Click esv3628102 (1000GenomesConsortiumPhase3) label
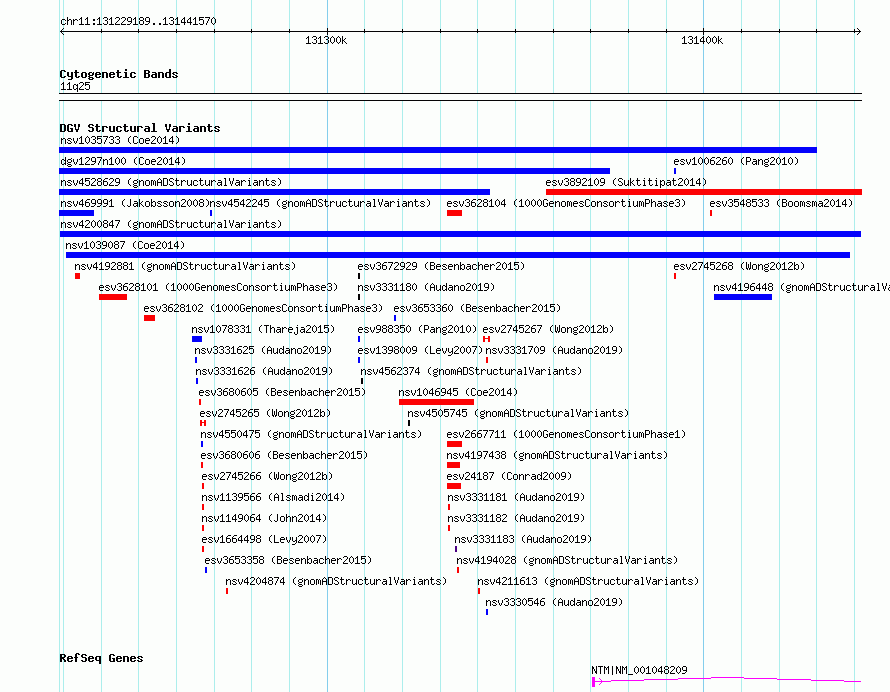The width and height of the screenshot is (890, 692). [x=263, y=308]
